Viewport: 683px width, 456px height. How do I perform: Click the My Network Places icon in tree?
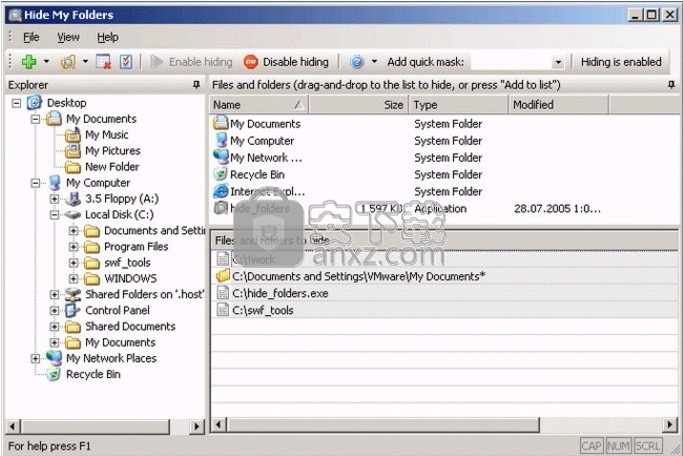coord(54,358)
